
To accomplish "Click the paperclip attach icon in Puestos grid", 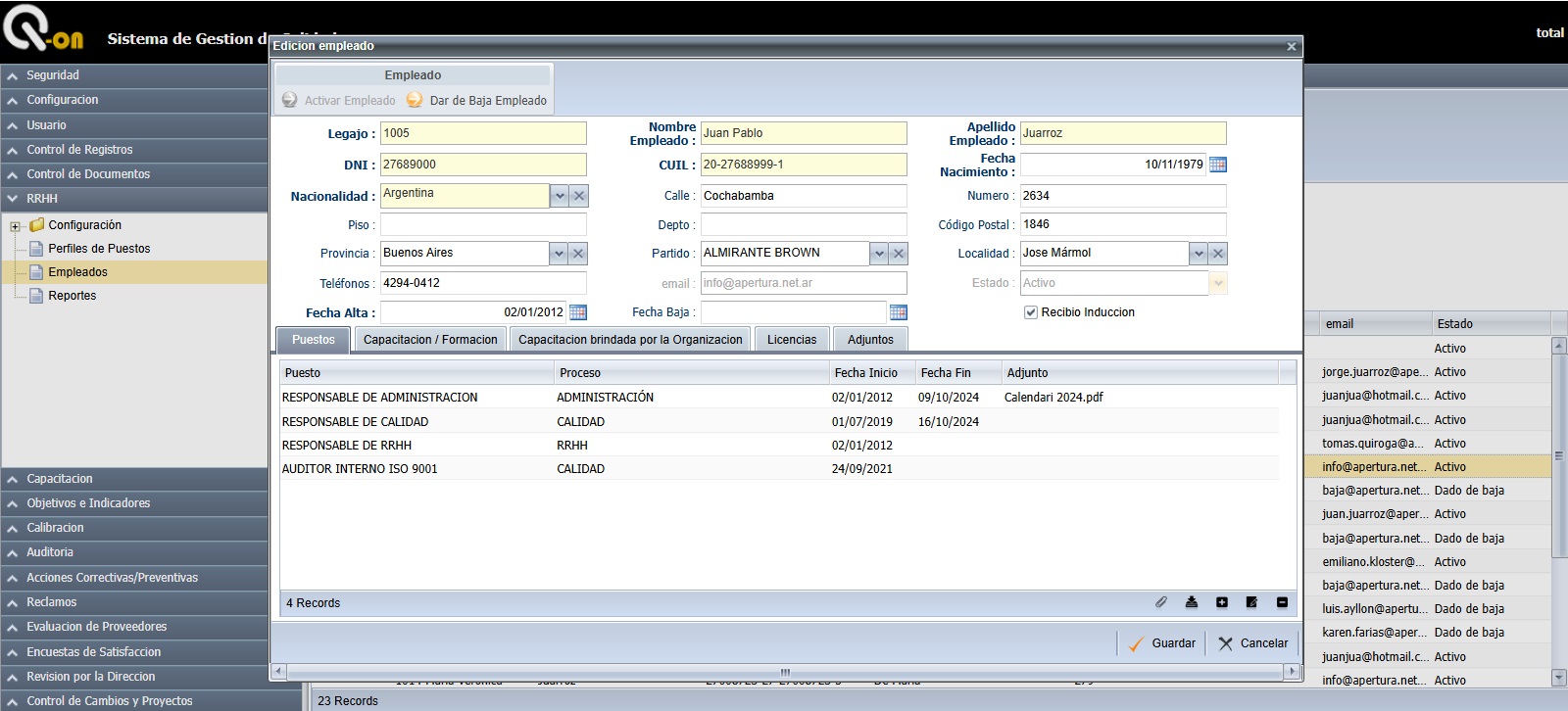I will click(x=1161, y=602).
